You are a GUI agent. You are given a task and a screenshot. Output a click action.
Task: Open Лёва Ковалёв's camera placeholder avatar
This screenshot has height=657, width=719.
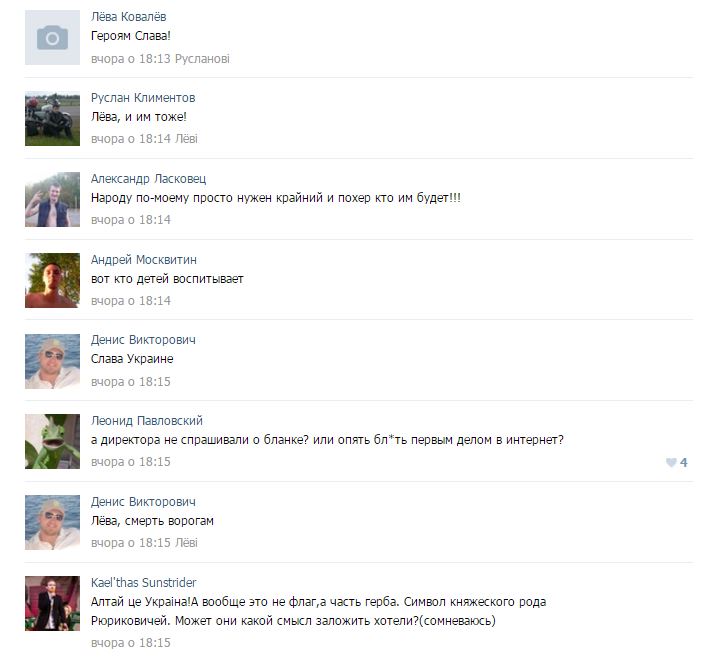52,38
